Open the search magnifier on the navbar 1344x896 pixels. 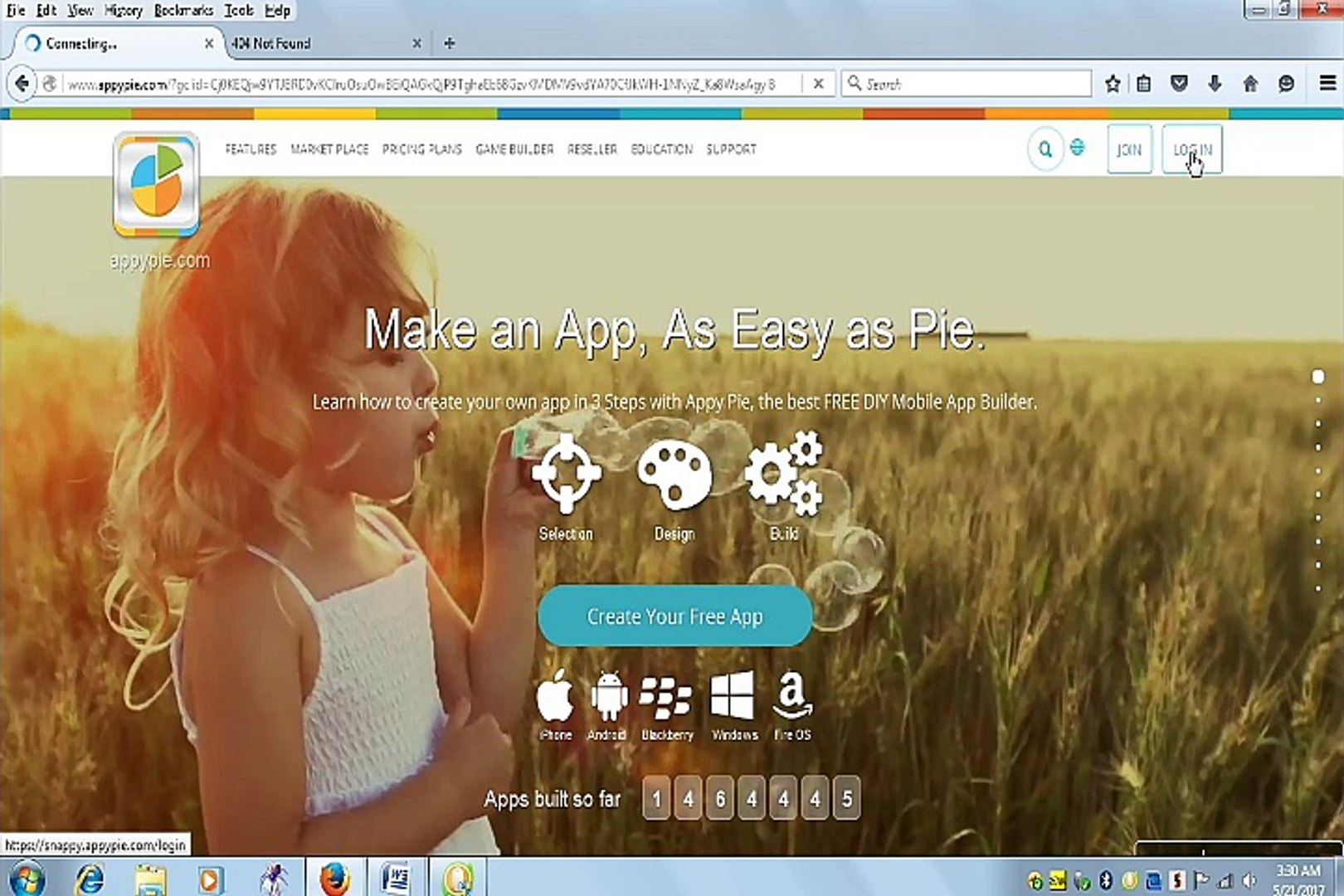coord(1045,149)
